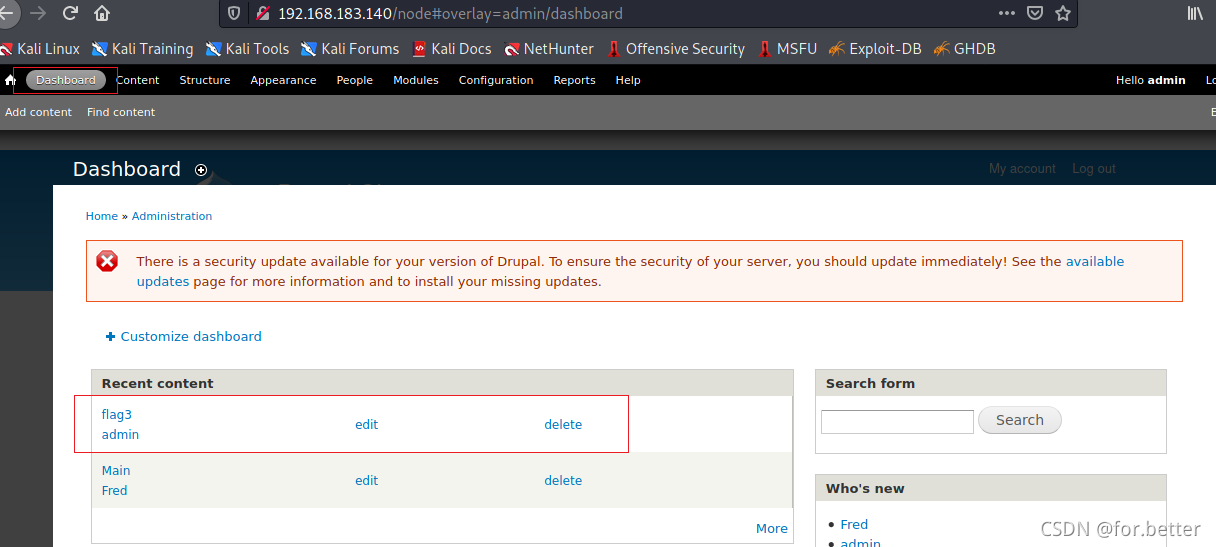Open the Reports admin menu
This screenshot has width=1216, height=547.
point(574,80)
